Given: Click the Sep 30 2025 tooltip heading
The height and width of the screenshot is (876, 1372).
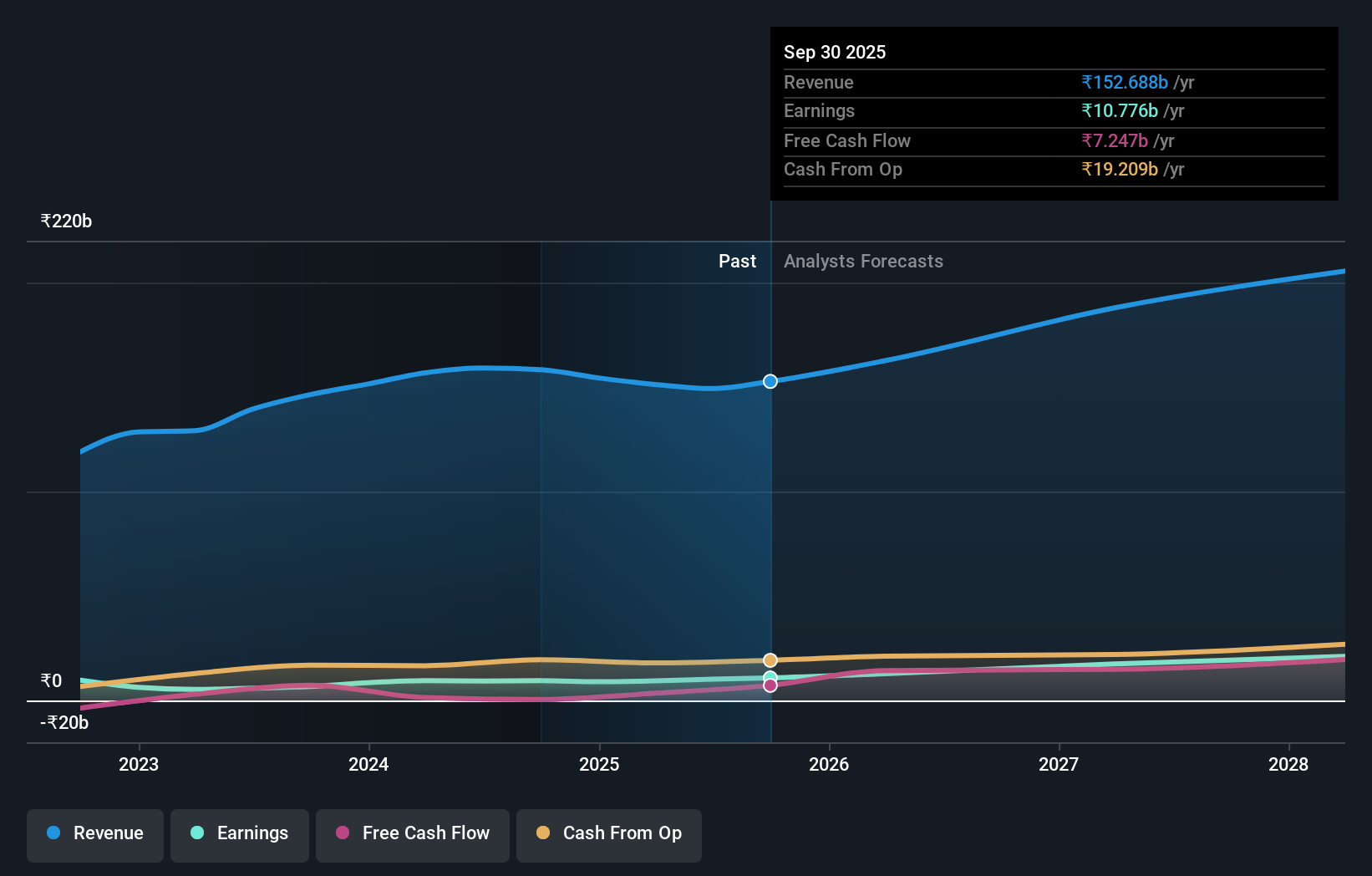Looking at the screenshot, I should [x=835, y=52].
